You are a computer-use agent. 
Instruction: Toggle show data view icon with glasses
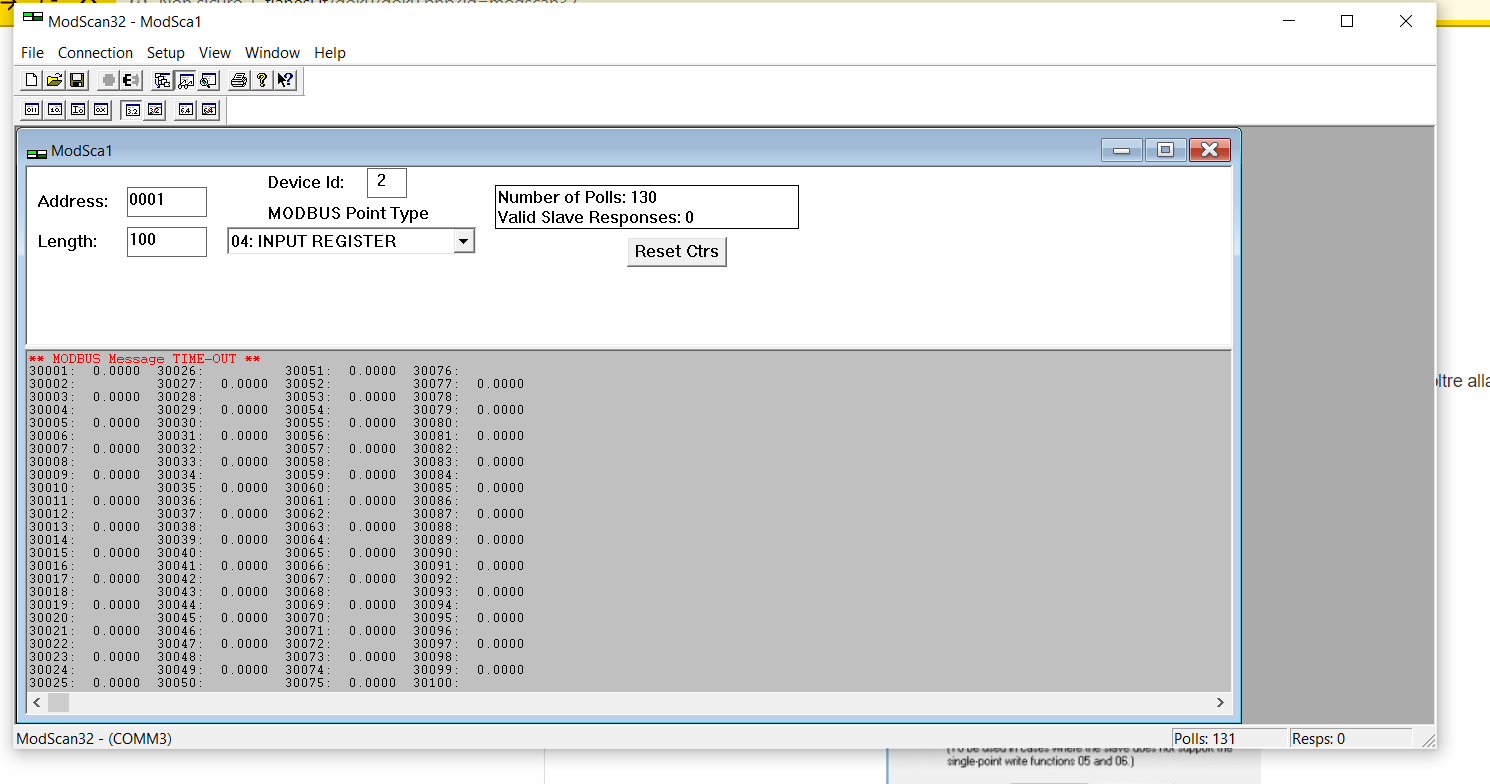186,81
